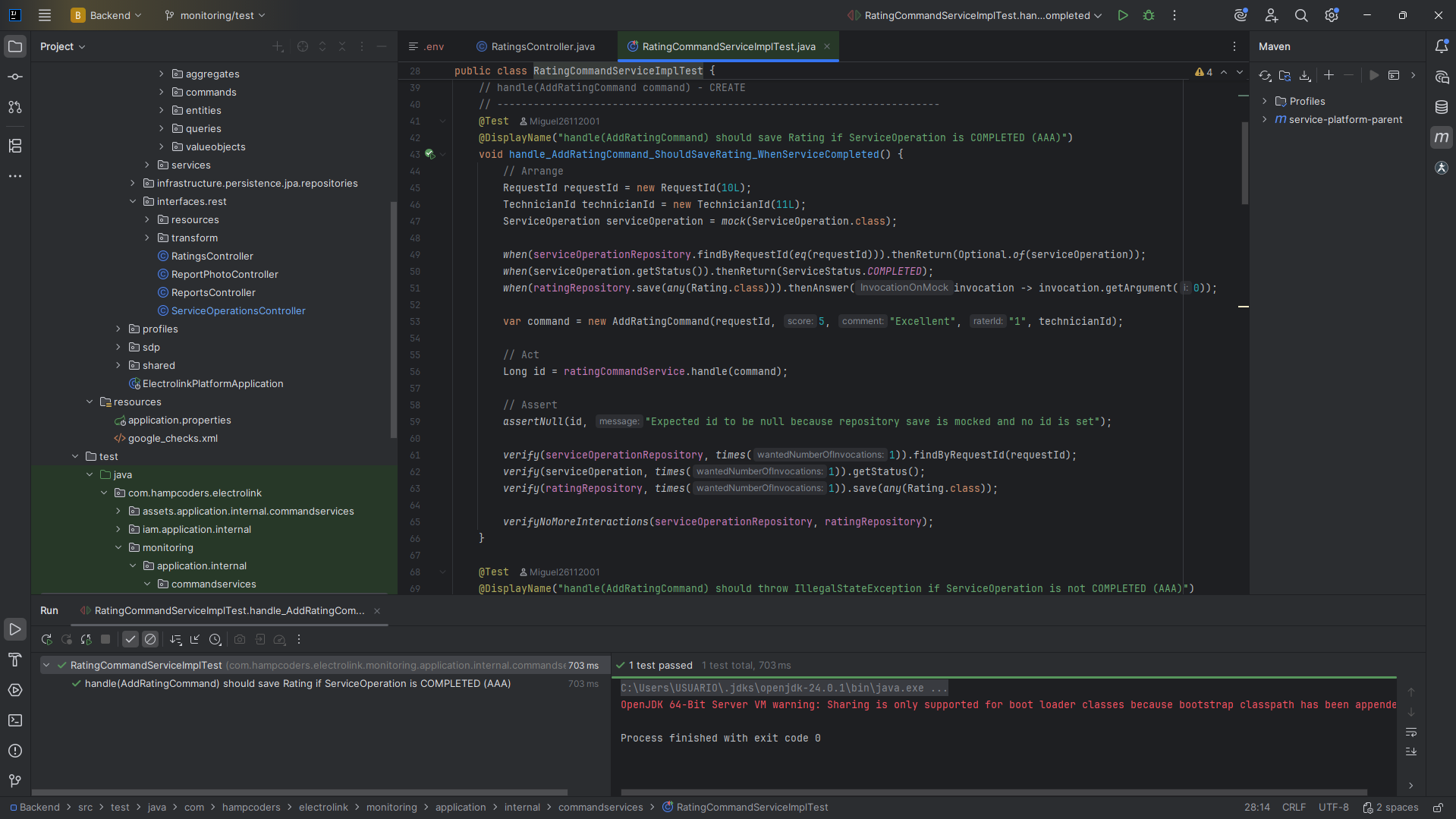The image size is (1456, 819).
Task: Click UTF-8 encoding in status bar
Action: coord(1333,808)
